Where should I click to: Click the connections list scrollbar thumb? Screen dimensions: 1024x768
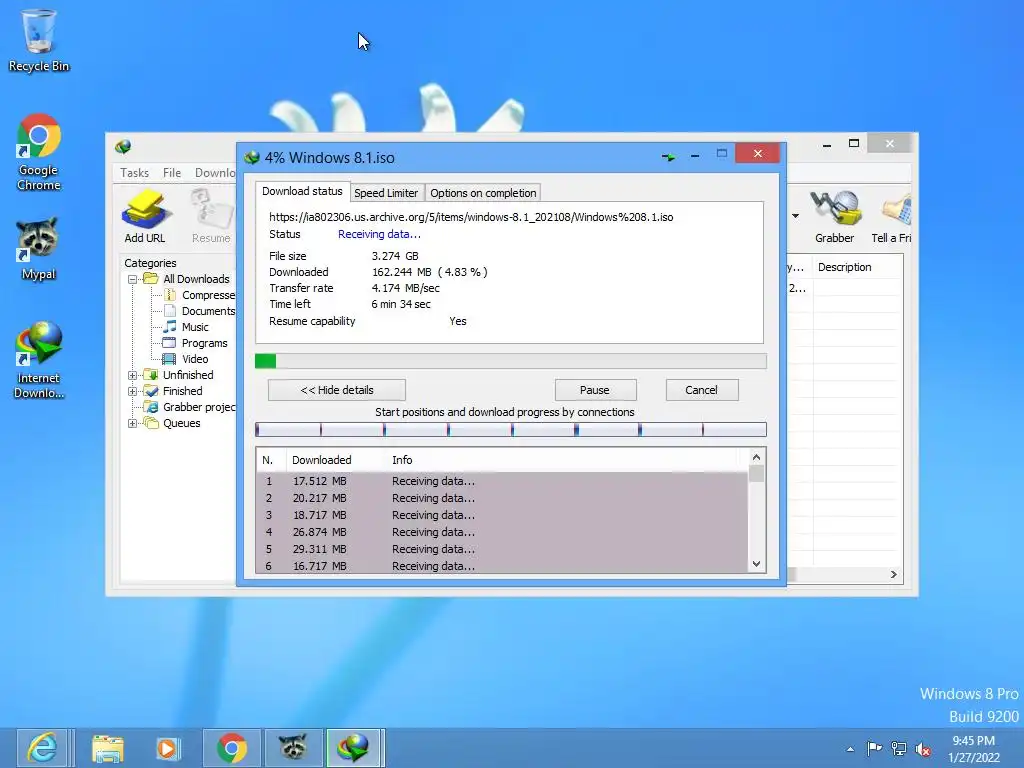point(756,473)
